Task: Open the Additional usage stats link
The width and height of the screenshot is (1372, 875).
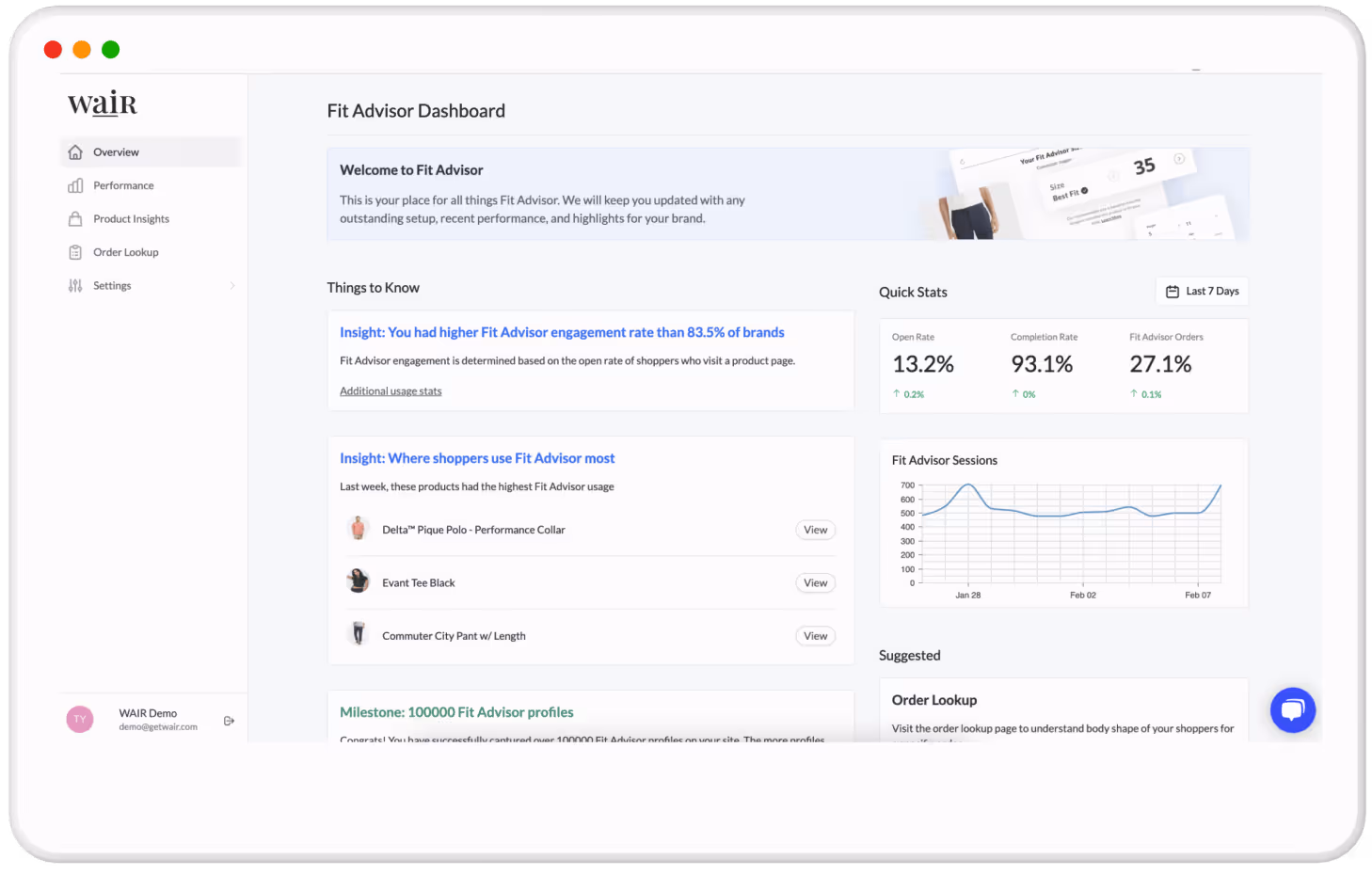Action: tap(391, 390)
